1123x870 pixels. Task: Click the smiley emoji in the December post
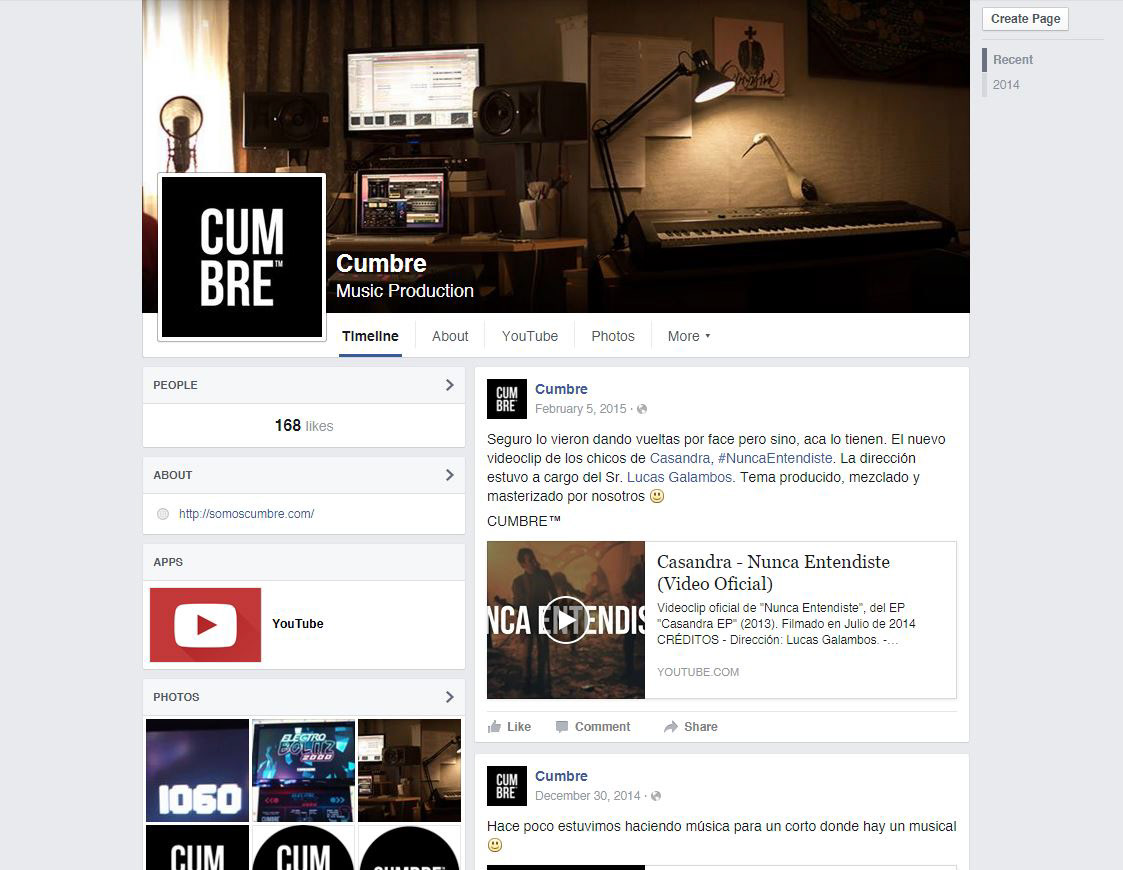point(494,845)
